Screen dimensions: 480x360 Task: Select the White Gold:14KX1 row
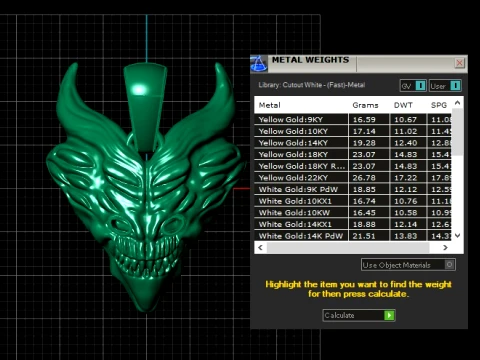click(353, 224)
